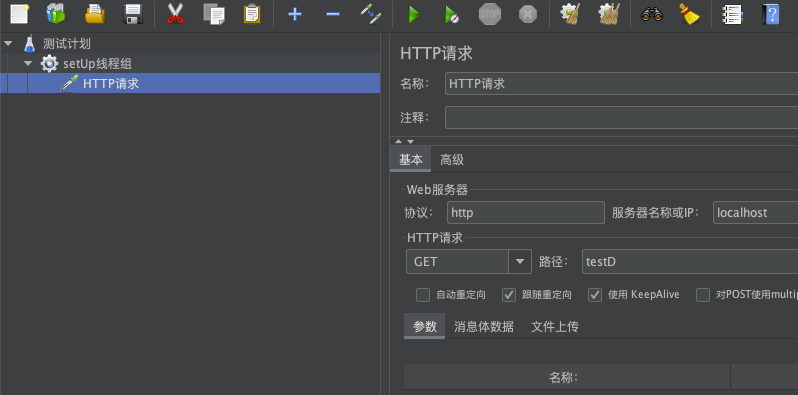Click the 协议 field containing http
Viewport: 798px width, 395px height.
(526, 212)
